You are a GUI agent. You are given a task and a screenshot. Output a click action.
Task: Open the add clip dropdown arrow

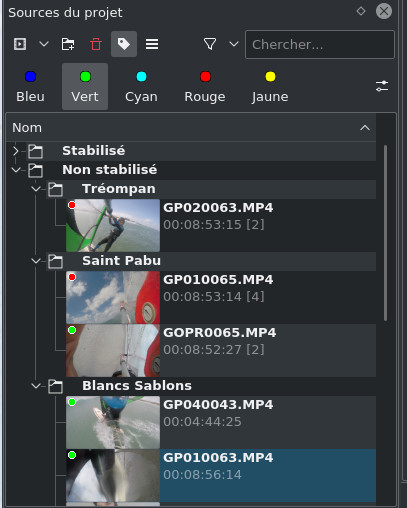click(x=44, y=44)
